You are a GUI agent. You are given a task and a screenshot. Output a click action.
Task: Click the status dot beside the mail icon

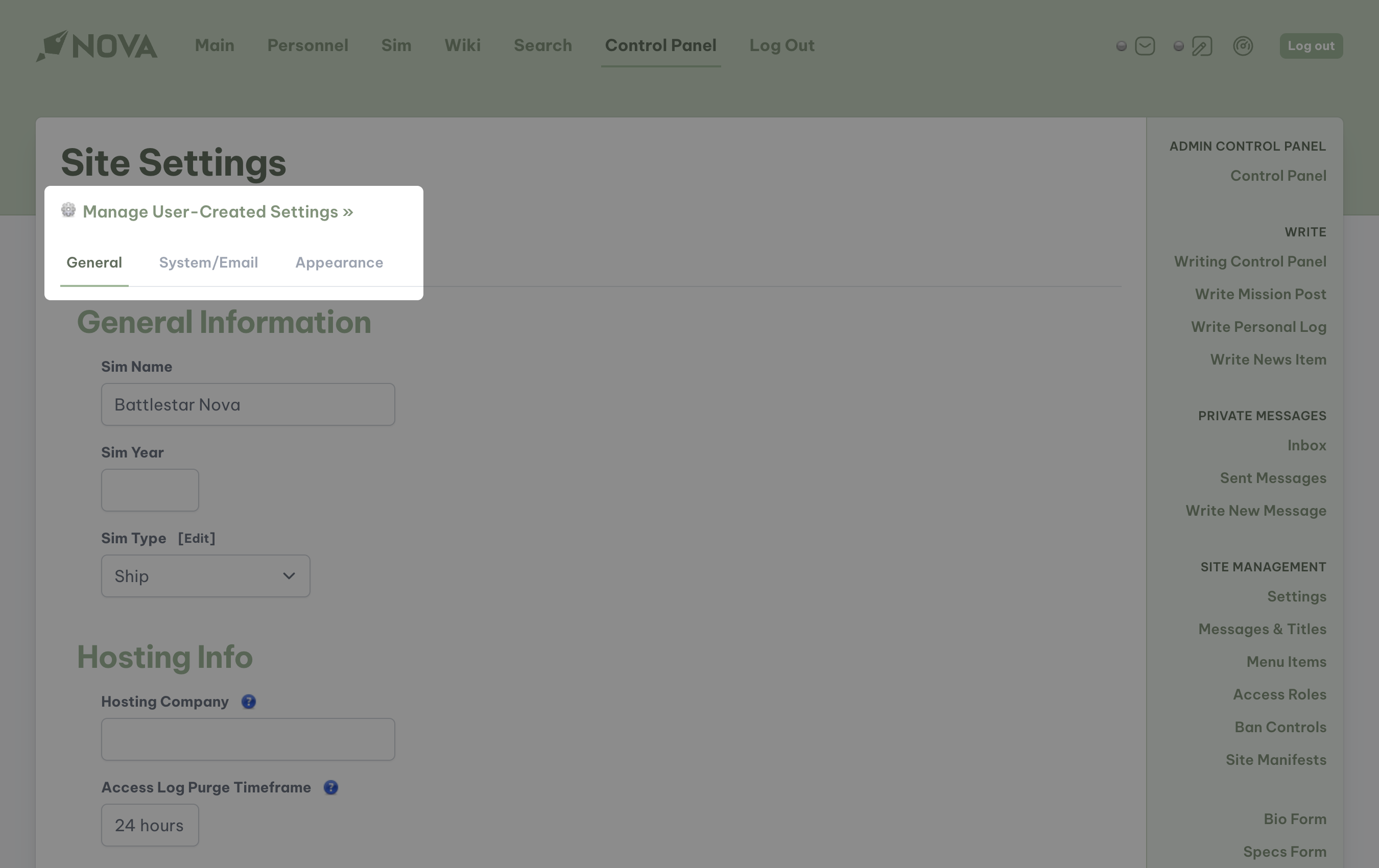pos(1121,46)
